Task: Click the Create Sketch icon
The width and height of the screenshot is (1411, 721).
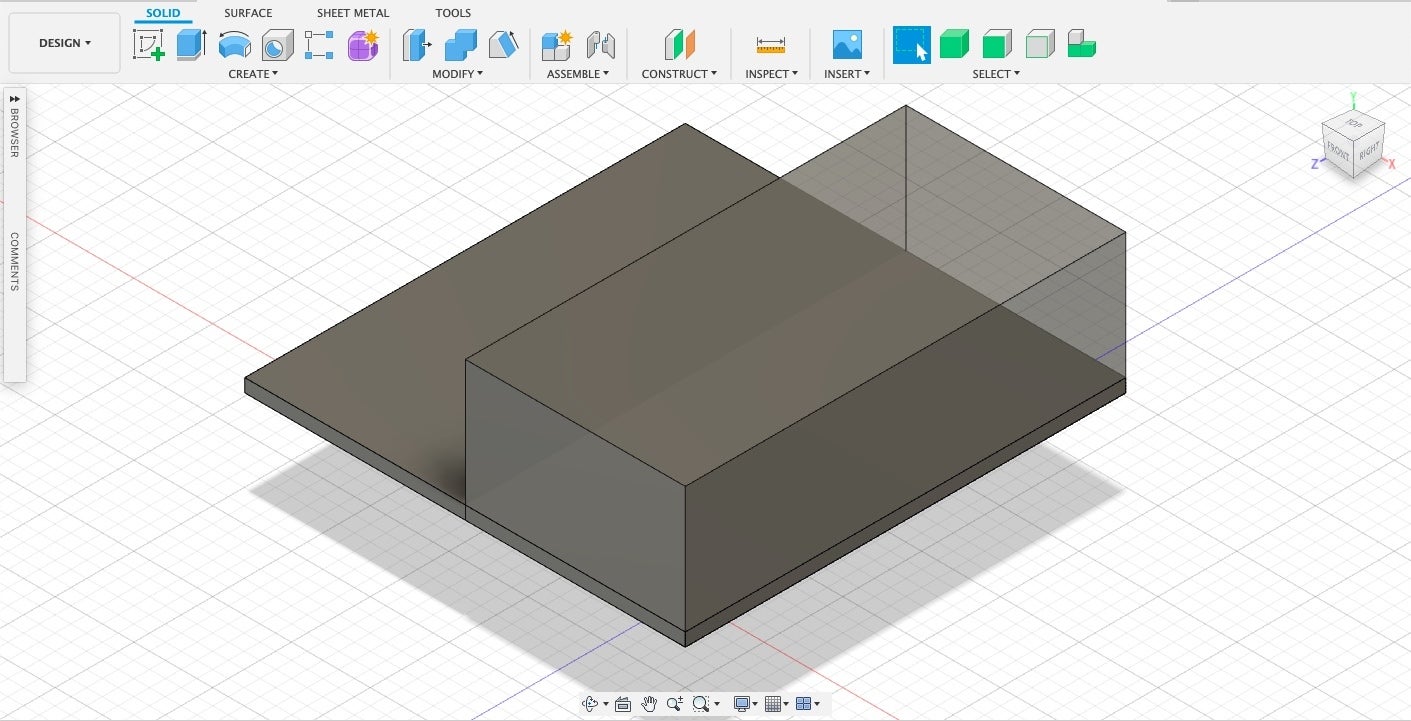Action: coord(149,45)
